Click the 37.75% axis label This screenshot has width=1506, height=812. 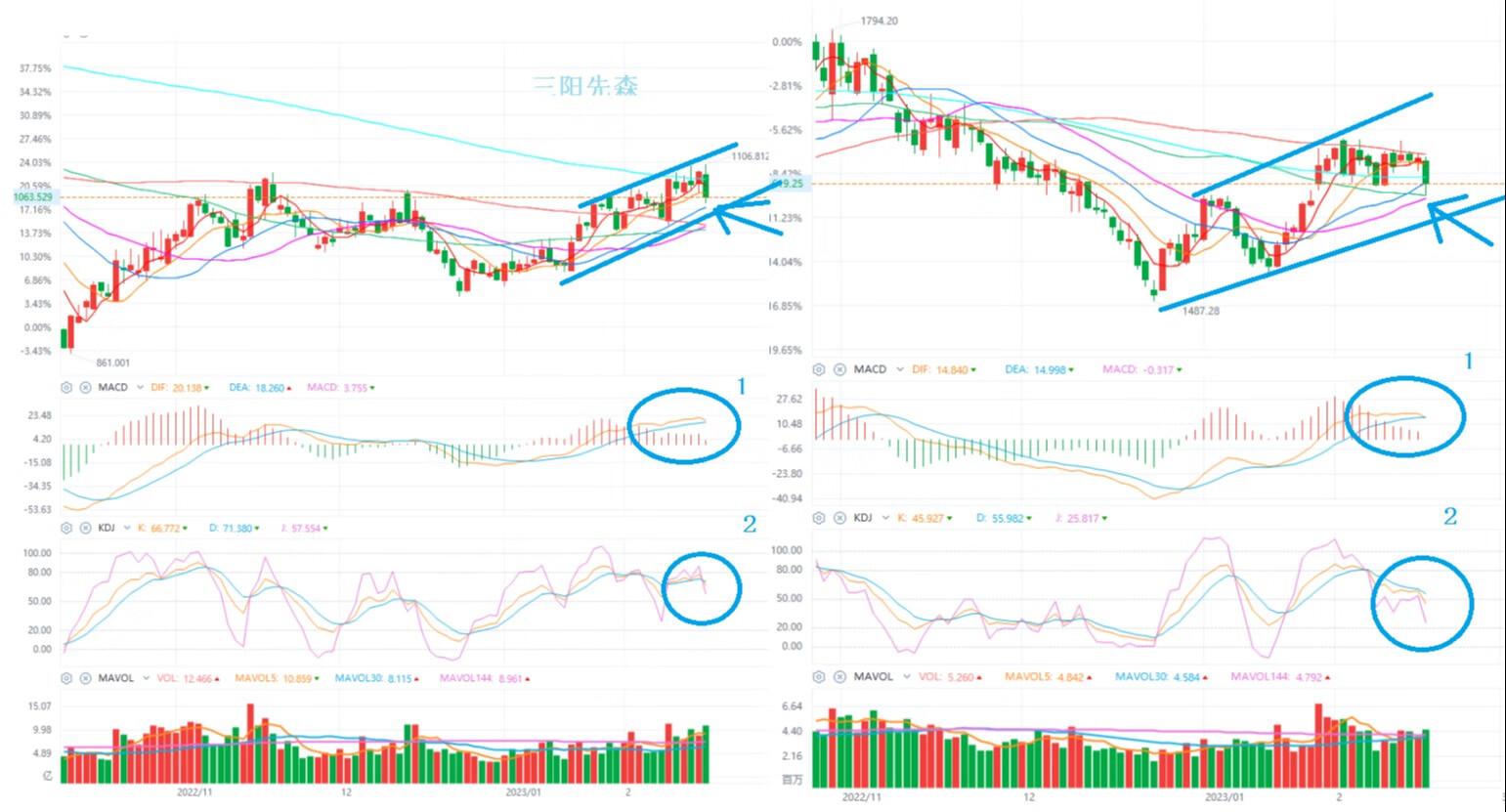tap(35, 68)
